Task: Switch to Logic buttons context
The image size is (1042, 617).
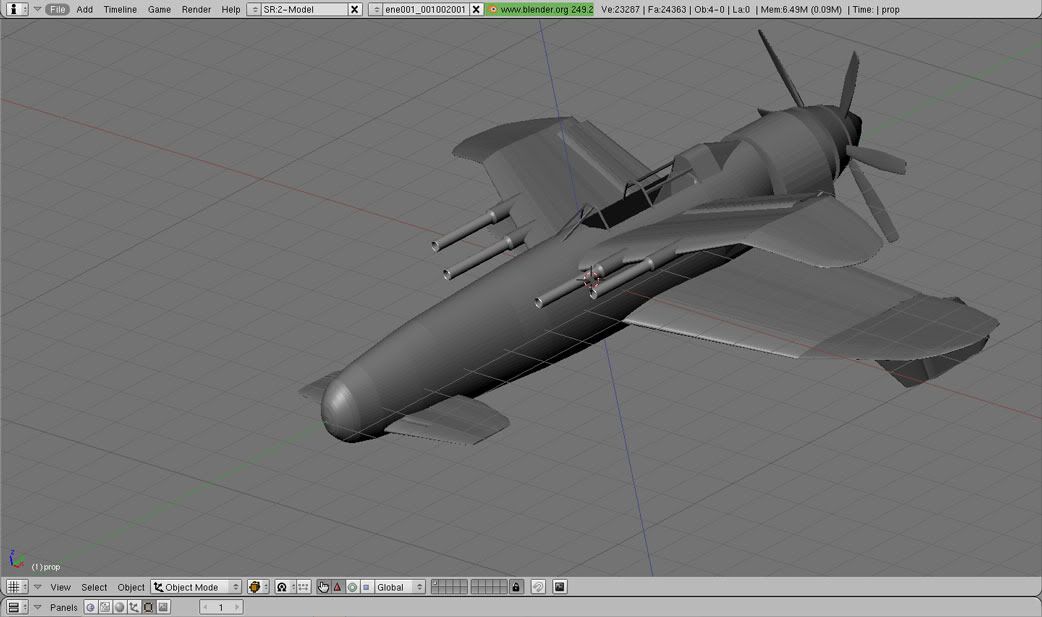Action: pyautogui.click(x=90, y=607)
